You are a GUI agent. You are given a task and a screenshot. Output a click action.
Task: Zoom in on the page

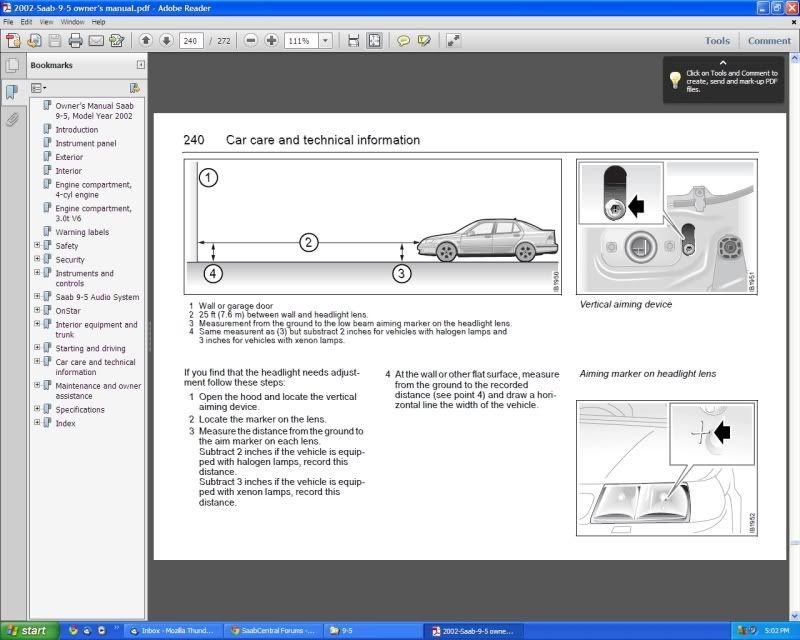click(x=270, y=40)
